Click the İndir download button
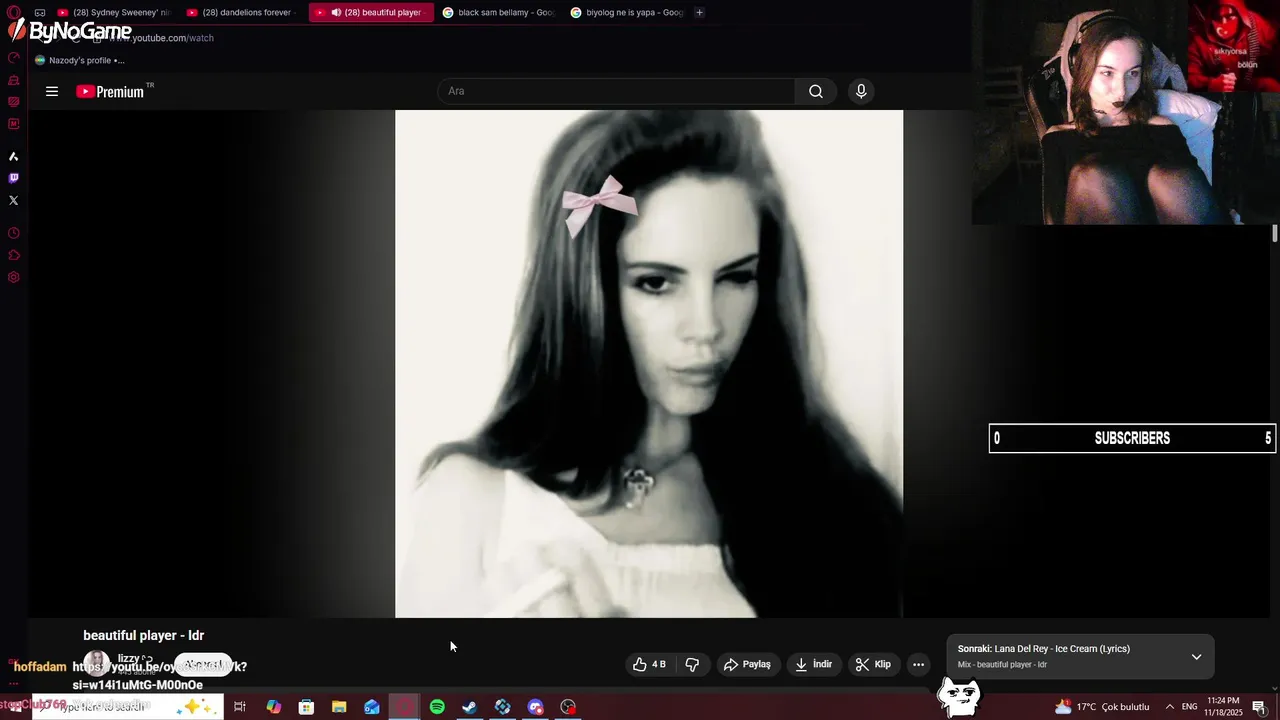Viewport: 1280px width, 720px height. tap(813, 664)
